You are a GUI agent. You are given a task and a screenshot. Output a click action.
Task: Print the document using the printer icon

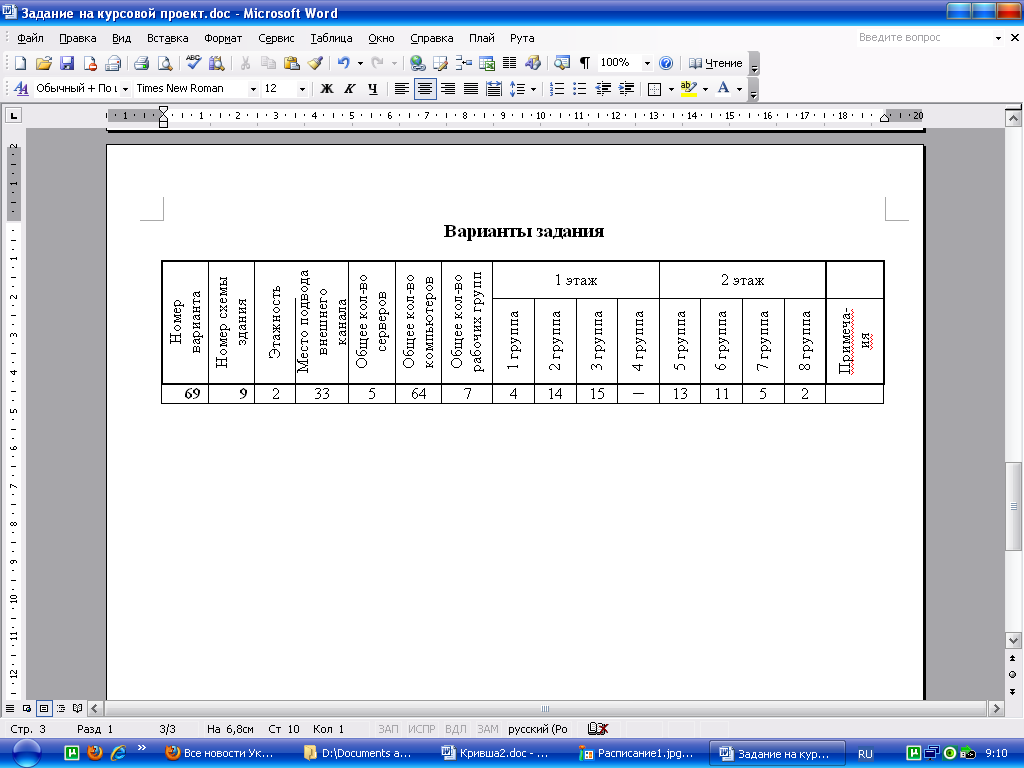pyautogui.click(x=141, y=63)
